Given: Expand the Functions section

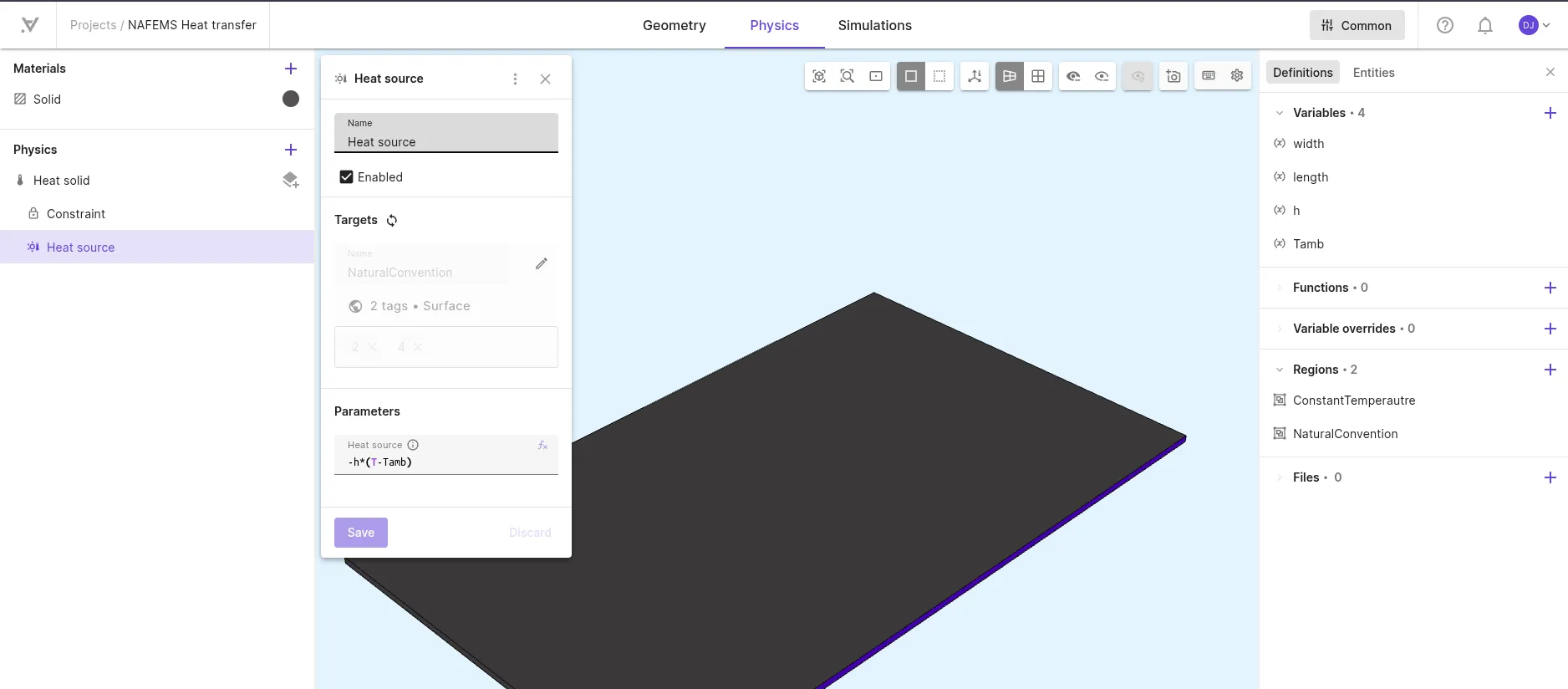Looking at the screenshot, I should [1280, 288].
